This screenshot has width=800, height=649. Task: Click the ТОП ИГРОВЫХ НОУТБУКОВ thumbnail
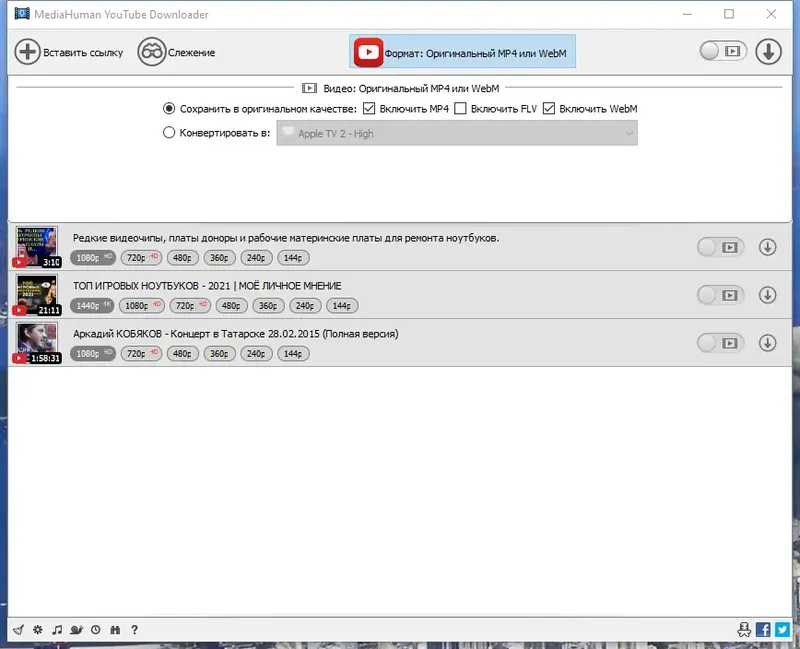[36, 295]
